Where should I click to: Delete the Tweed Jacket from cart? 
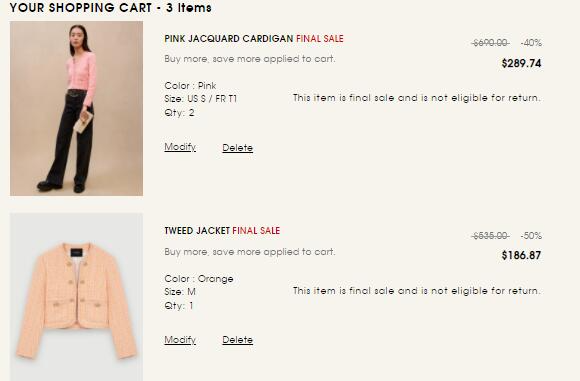237,340
